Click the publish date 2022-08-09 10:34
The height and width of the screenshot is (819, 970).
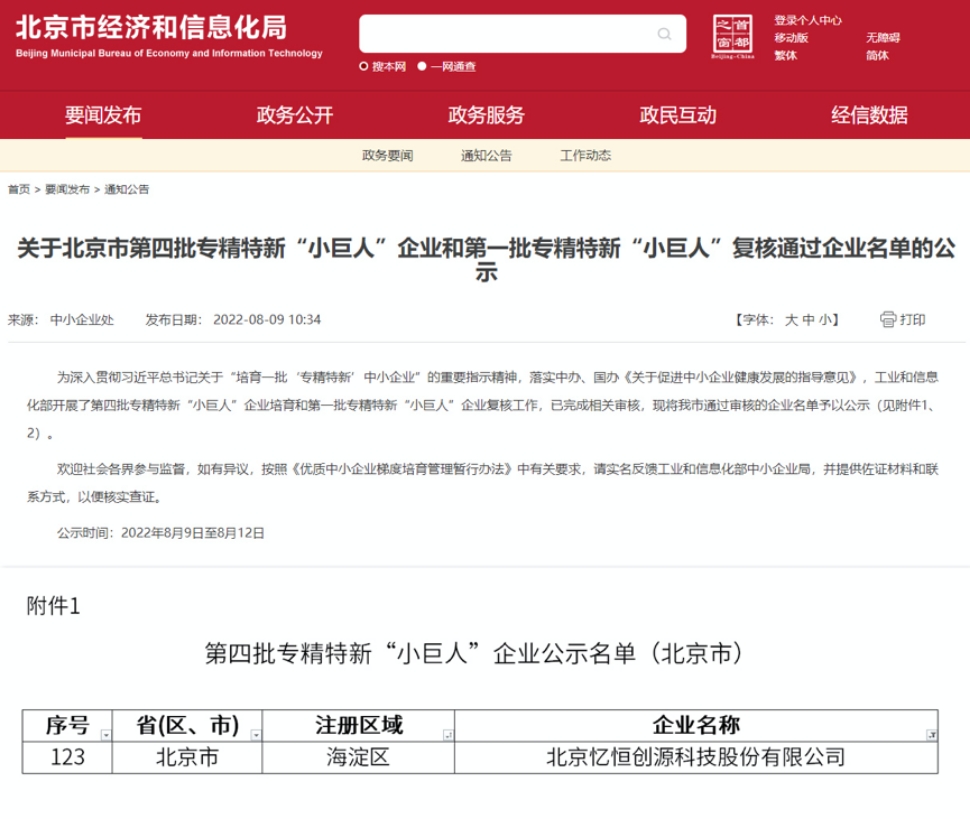coord(267,320)
